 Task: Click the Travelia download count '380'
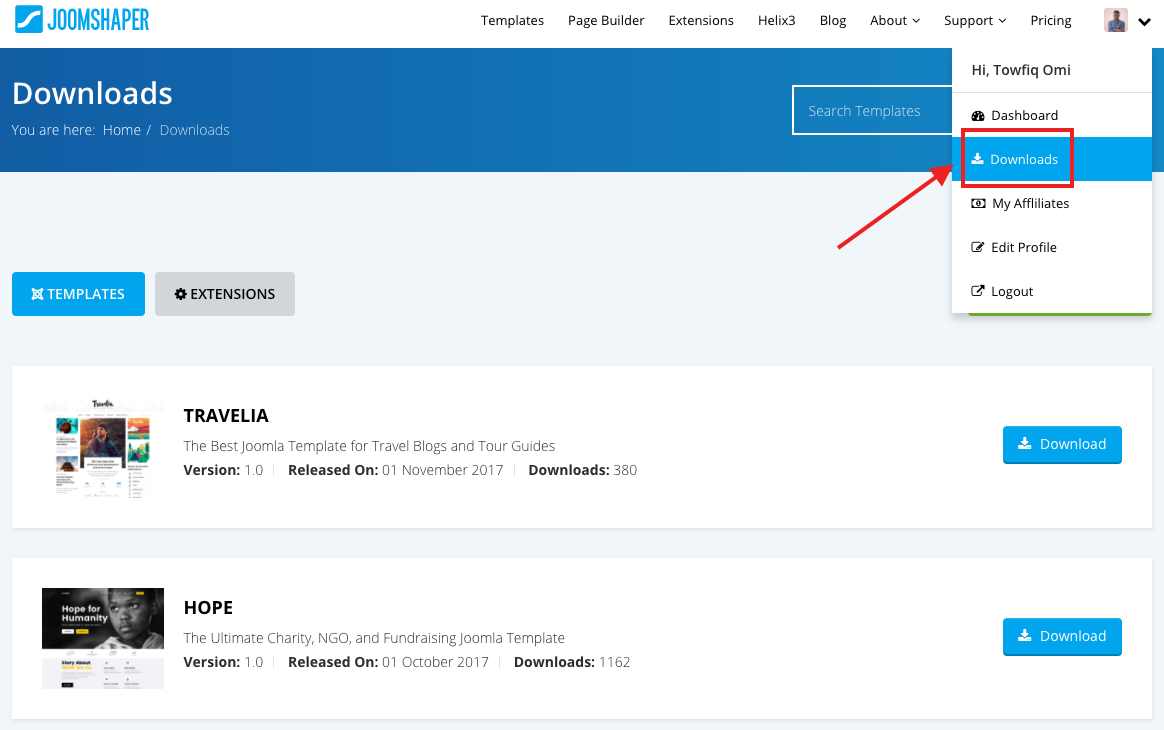tap(625, 470)
